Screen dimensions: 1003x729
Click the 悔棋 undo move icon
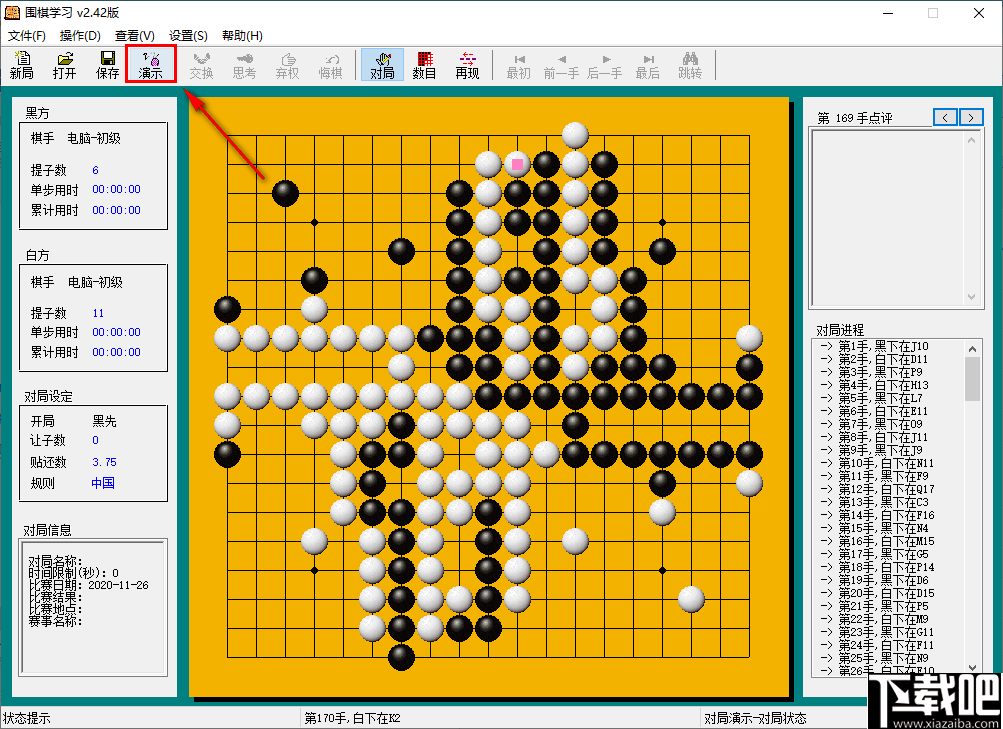330,67
